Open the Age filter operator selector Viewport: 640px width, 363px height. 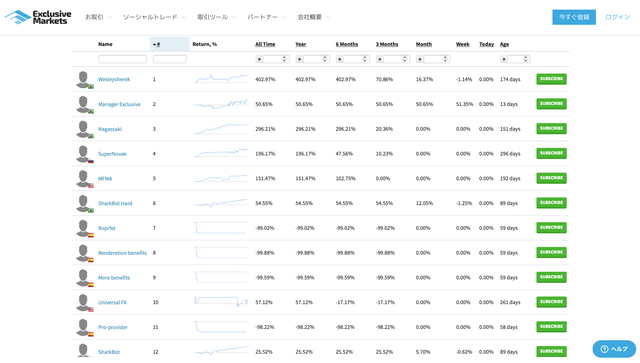[504, 59]
